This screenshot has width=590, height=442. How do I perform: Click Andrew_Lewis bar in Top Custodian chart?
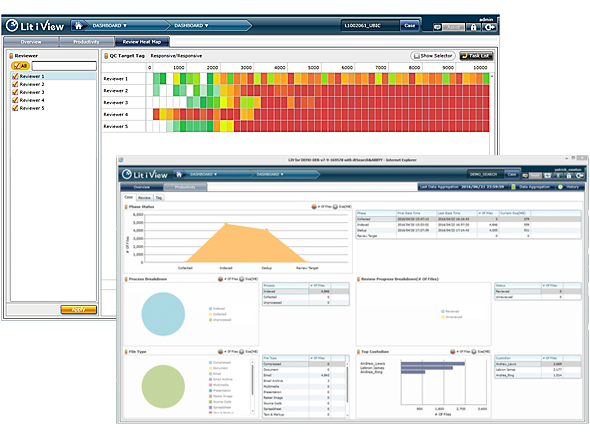point(433,363)
